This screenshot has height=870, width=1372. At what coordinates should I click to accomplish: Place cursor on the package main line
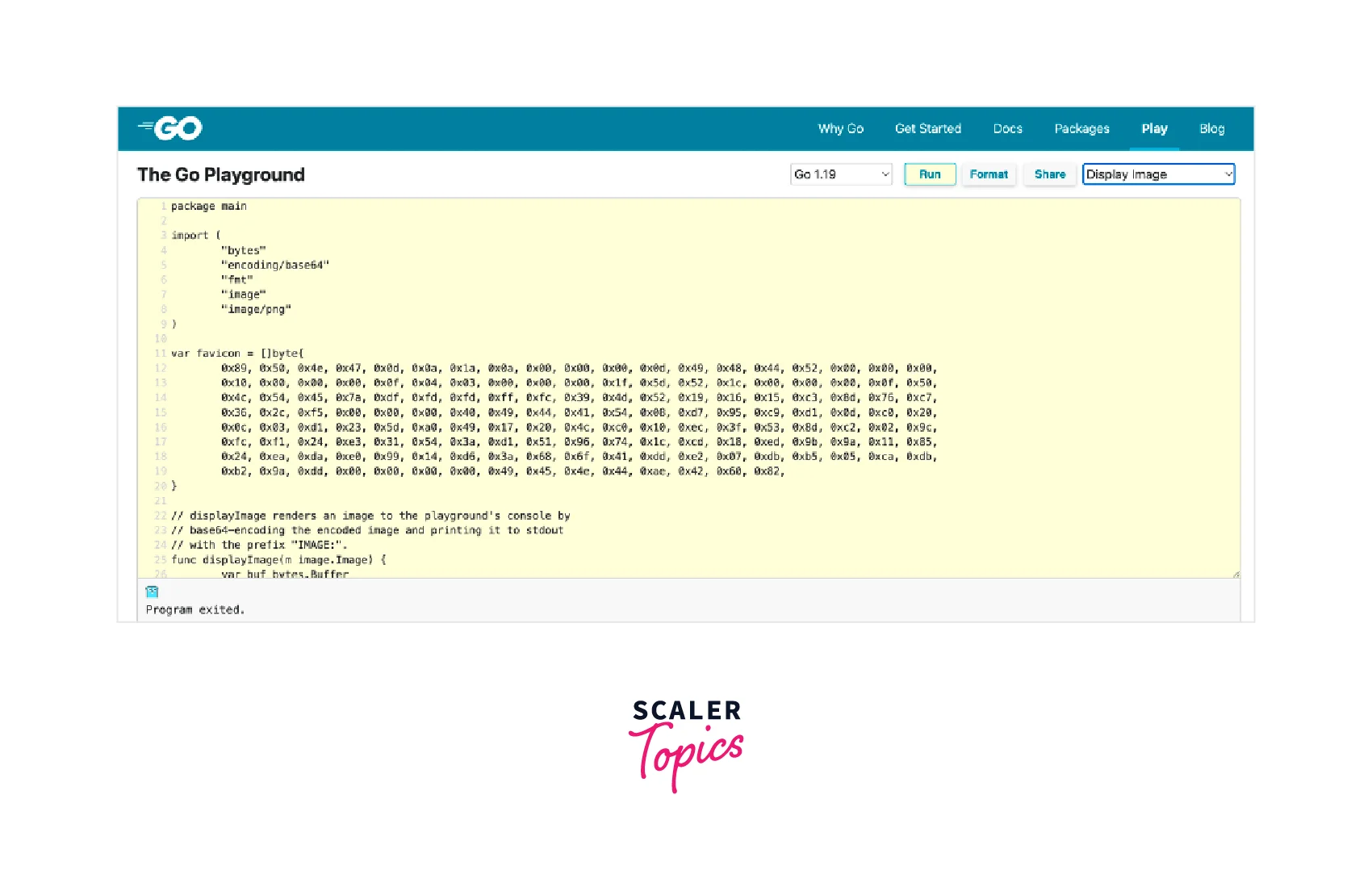click(209, 207)
